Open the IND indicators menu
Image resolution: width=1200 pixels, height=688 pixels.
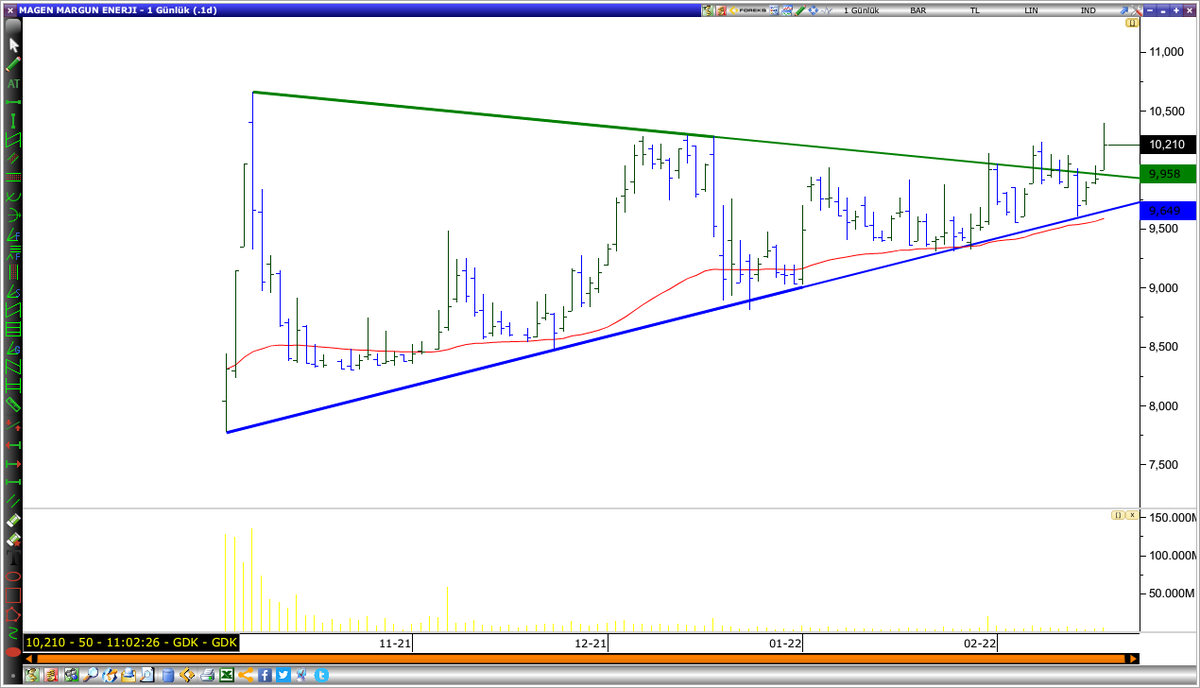tap(1088, 10)
